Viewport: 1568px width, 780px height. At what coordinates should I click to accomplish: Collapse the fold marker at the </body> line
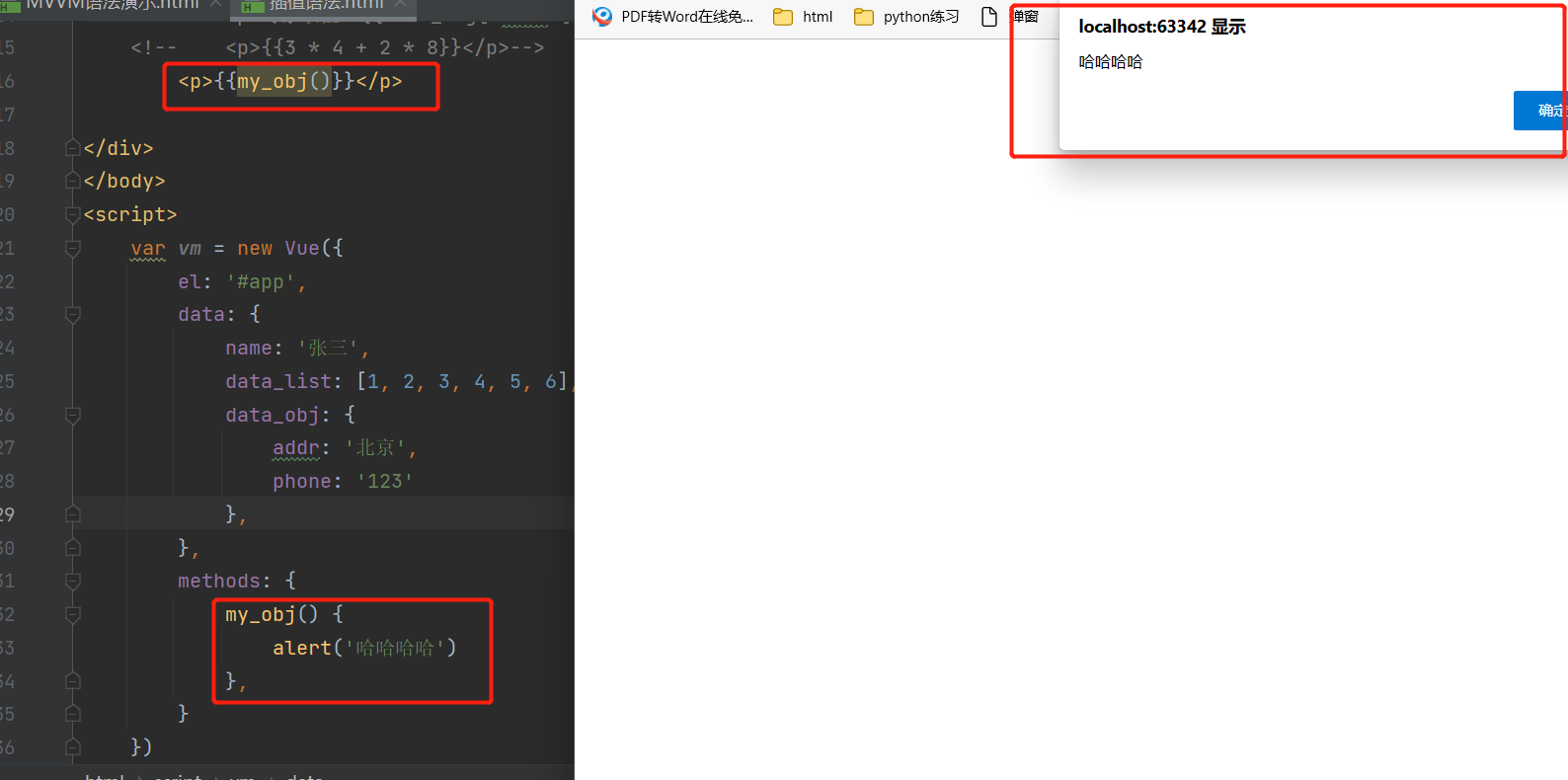click(72, 181)
